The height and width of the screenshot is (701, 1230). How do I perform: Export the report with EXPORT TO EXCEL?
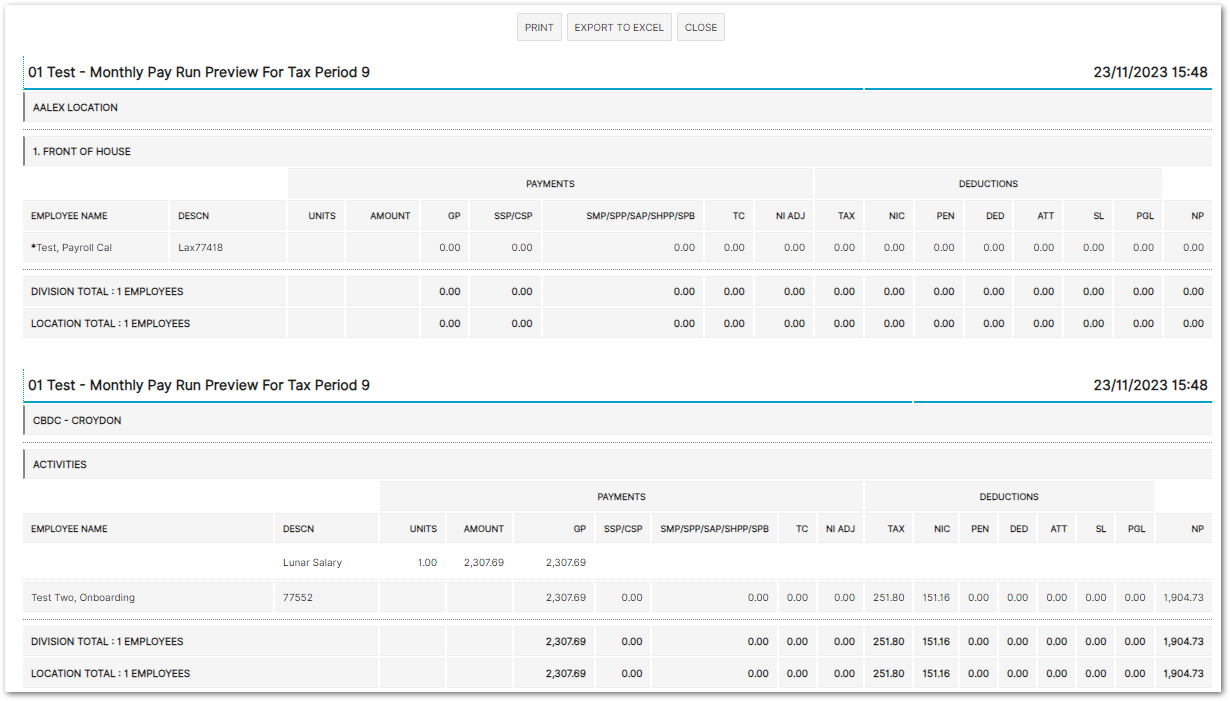click(619, 27)
